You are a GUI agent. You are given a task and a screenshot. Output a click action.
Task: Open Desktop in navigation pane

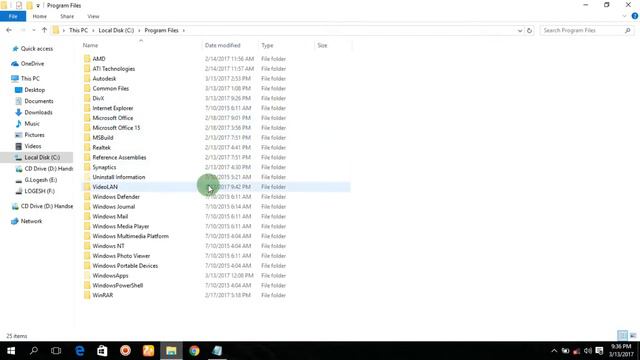point(34,90)
